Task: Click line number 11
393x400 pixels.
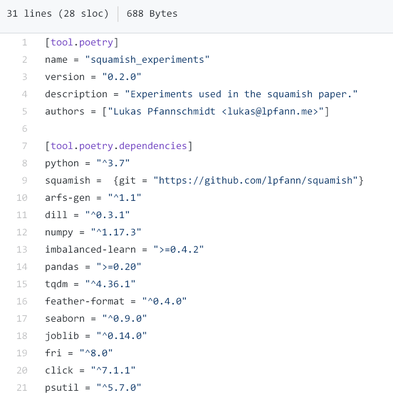Action: [22, 215]
